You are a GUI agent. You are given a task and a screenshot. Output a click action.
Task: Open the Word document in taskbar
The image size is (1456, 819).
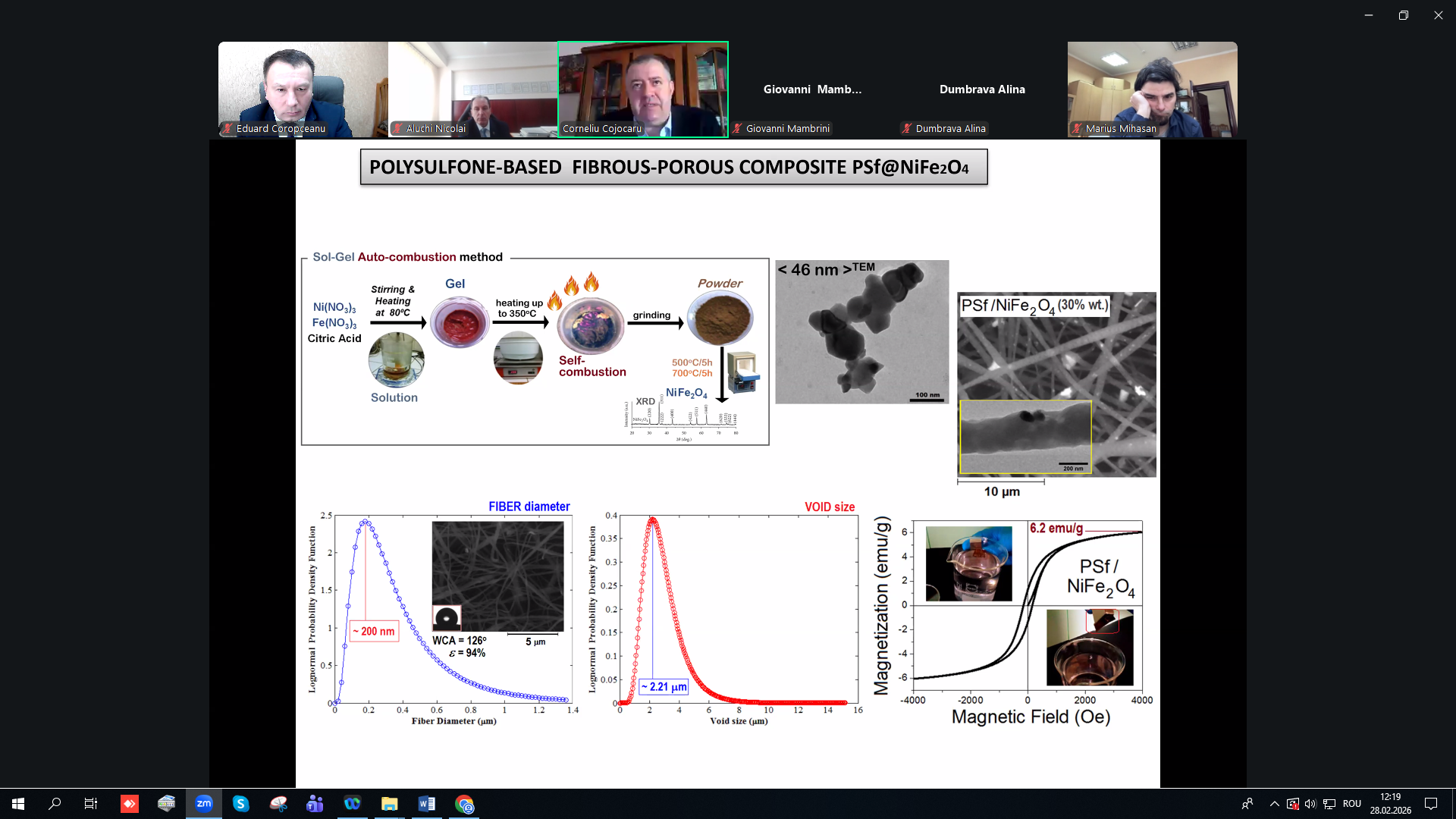click(x=426, y=804)
